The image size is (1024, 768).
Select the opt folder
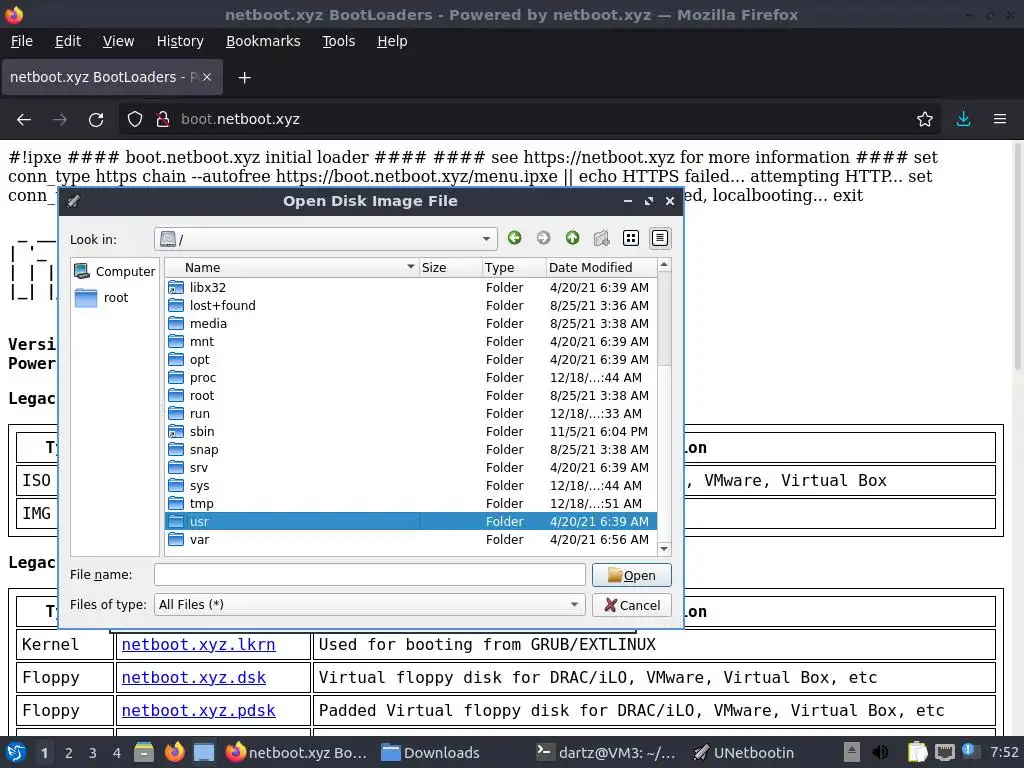click(x=410, y=360)
